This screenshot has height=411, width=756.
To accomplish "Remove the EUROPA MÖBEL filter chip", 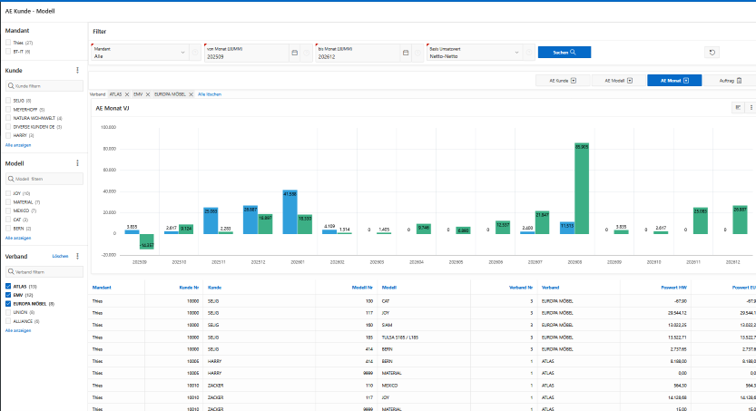I will (x=191, y=95).
